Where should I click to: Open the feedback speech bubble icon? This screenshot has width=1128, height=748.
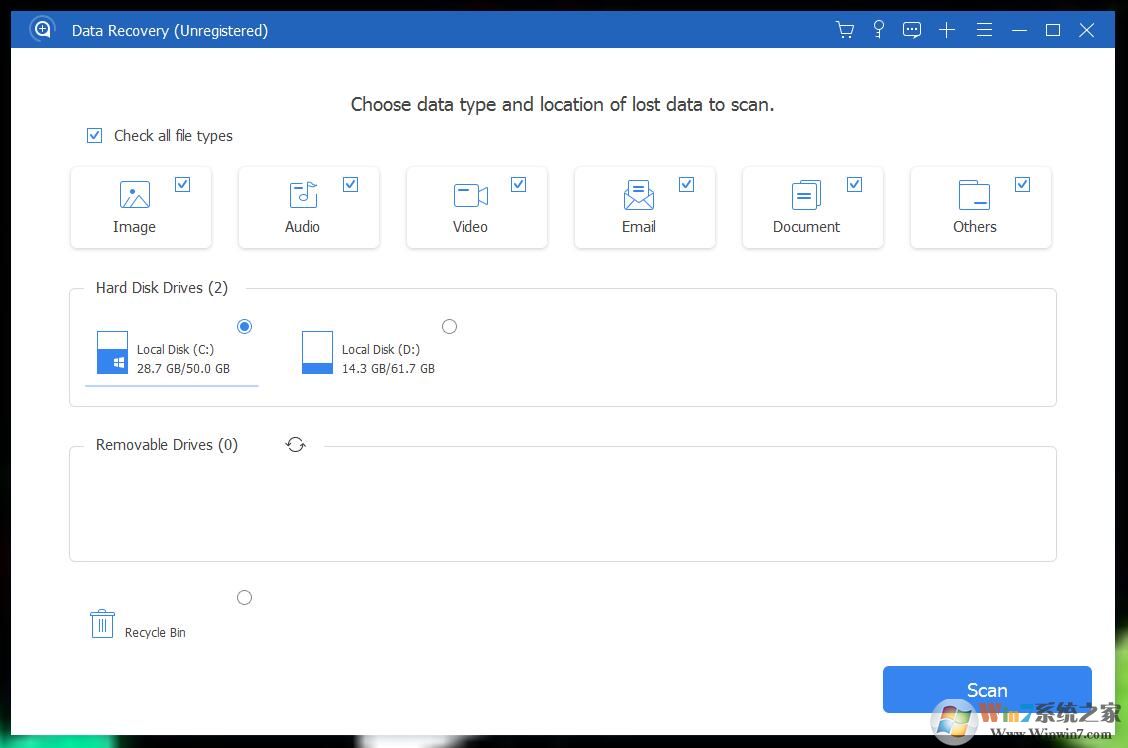point(911,30)
